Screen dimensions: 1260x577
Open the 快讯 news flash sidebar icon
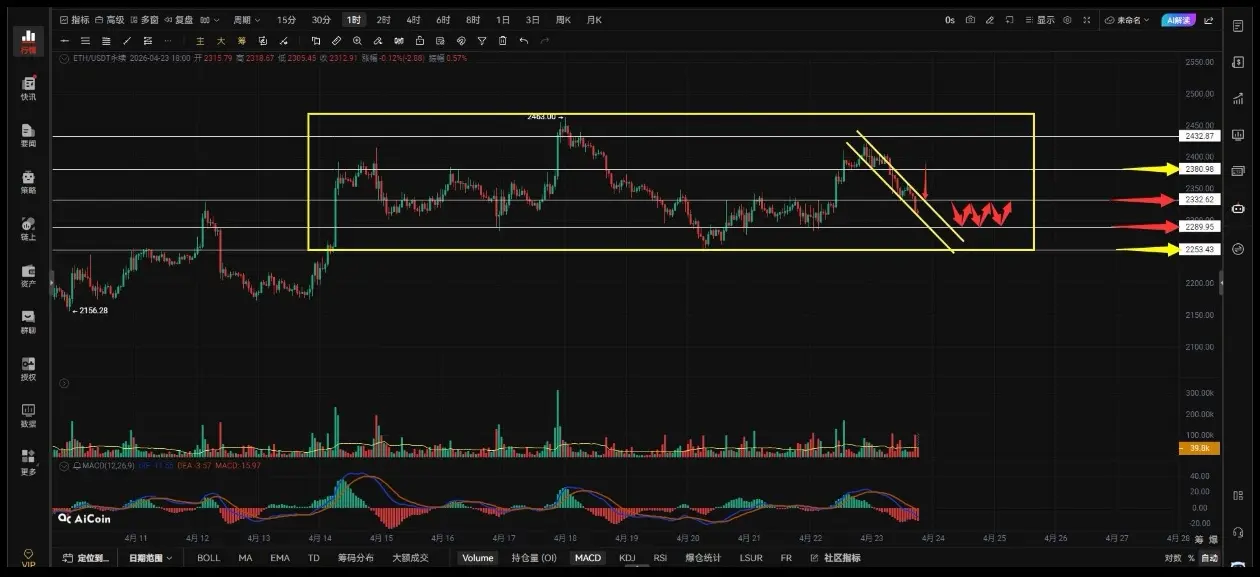(28, 89)
